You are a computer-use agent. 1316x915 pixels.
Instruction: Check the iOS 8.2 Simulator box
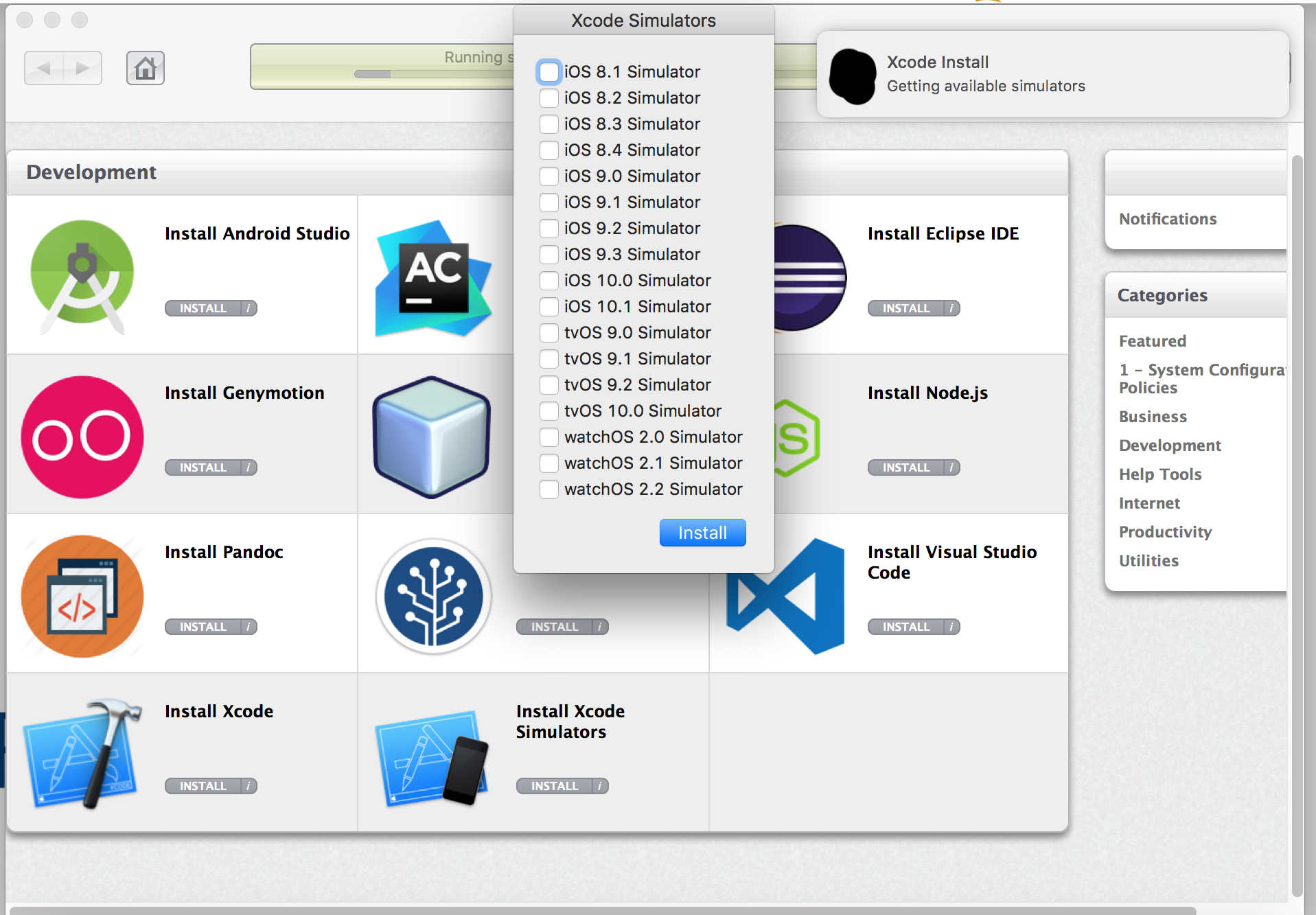(549, 98)
